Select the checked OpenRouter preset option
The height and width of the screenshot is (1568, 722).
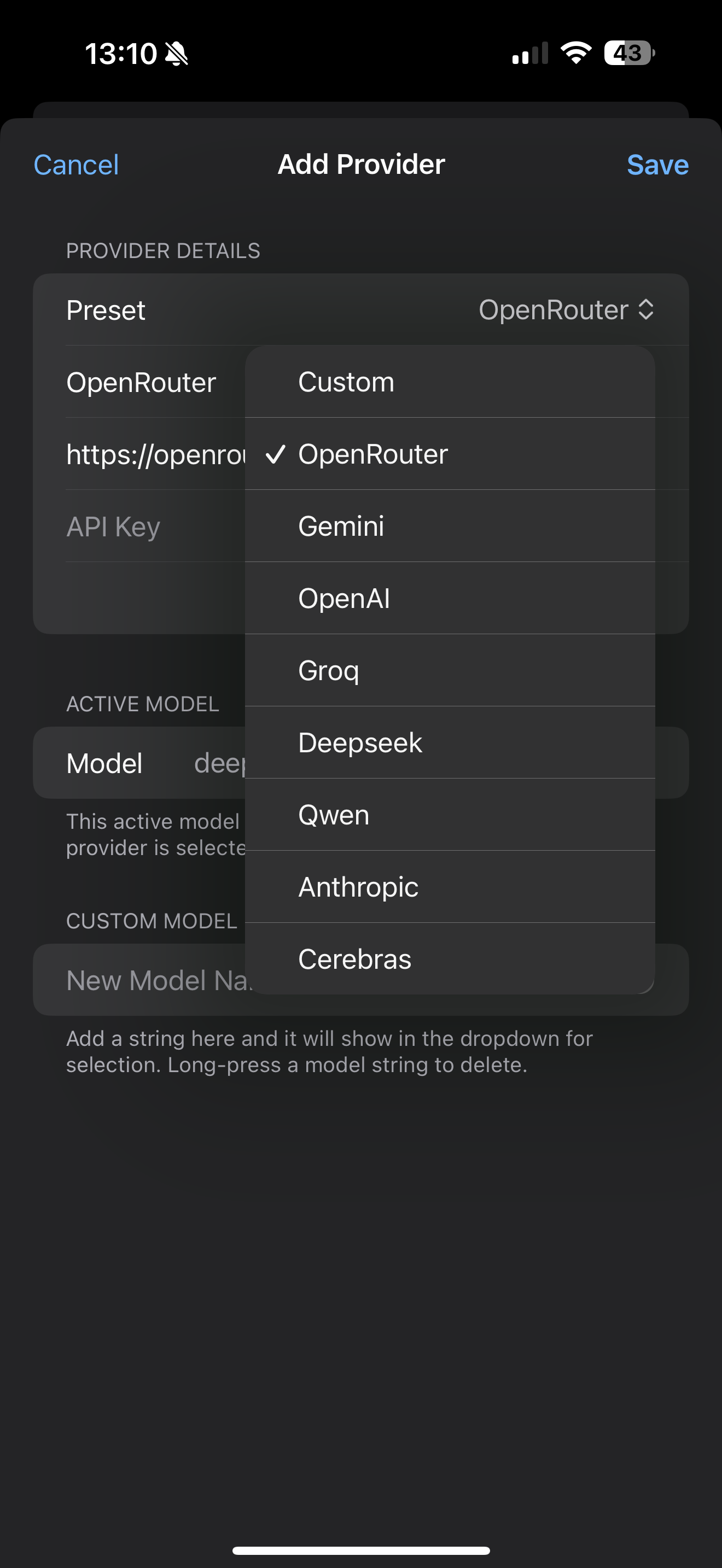click(x=450, y=454)
